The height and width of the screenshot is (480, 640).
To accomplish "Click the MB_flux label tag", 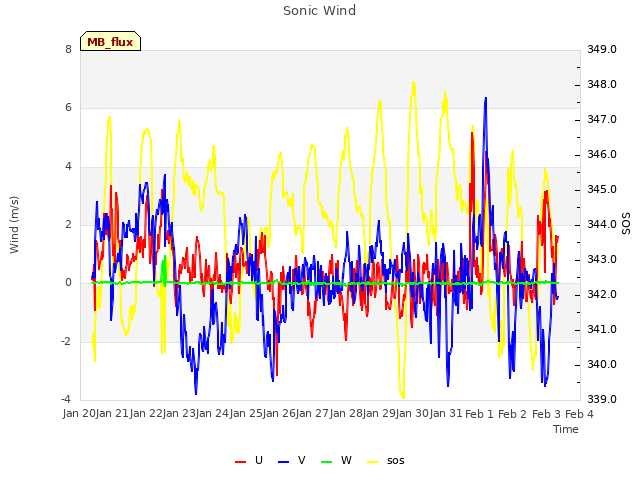I will tap(110, 42).
